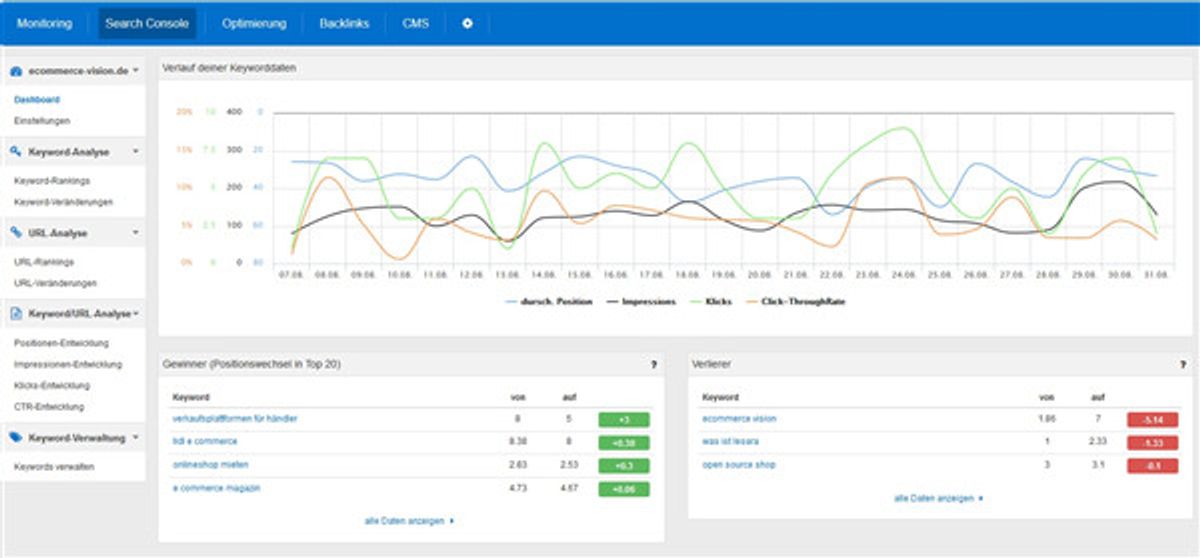Go to Keyword-Rankings
The height and width of the screenshot is (558, 1200).
tap(52, 181)
